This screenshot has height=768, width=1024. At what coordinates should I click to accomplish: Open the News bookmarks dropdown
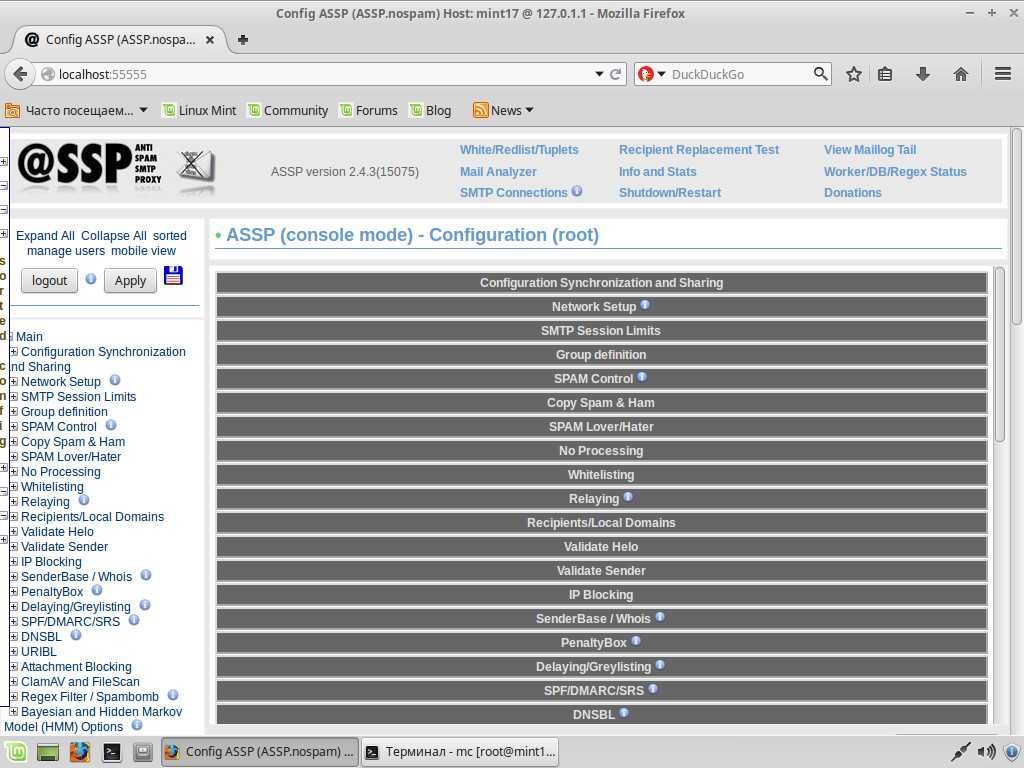tap(504, 110)
